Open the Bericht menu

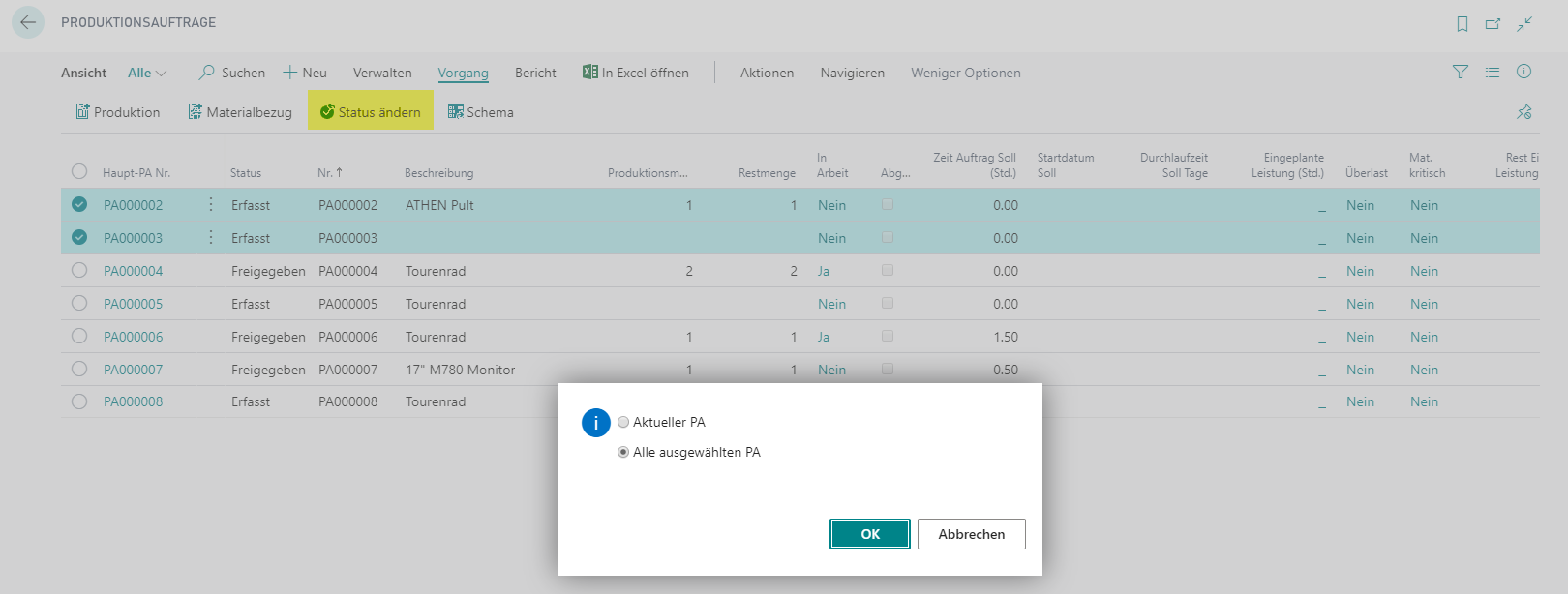535,73
